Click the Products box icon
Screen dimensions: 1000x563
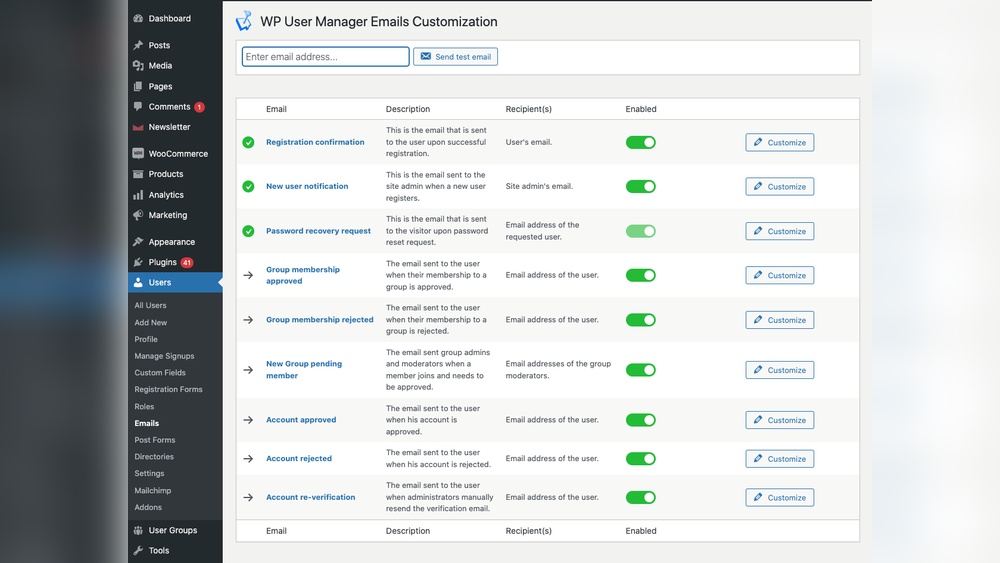[x=138, y=174]
